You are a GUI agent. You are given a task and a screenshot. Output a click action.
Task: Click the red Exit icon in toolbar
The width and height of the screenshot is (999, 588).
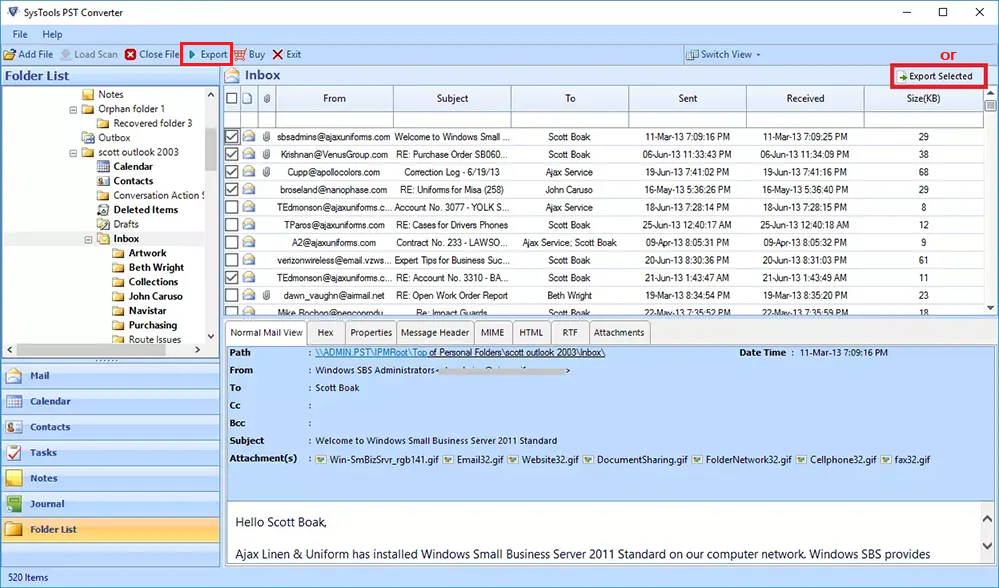pyautogui.click(x=278, y=55)
